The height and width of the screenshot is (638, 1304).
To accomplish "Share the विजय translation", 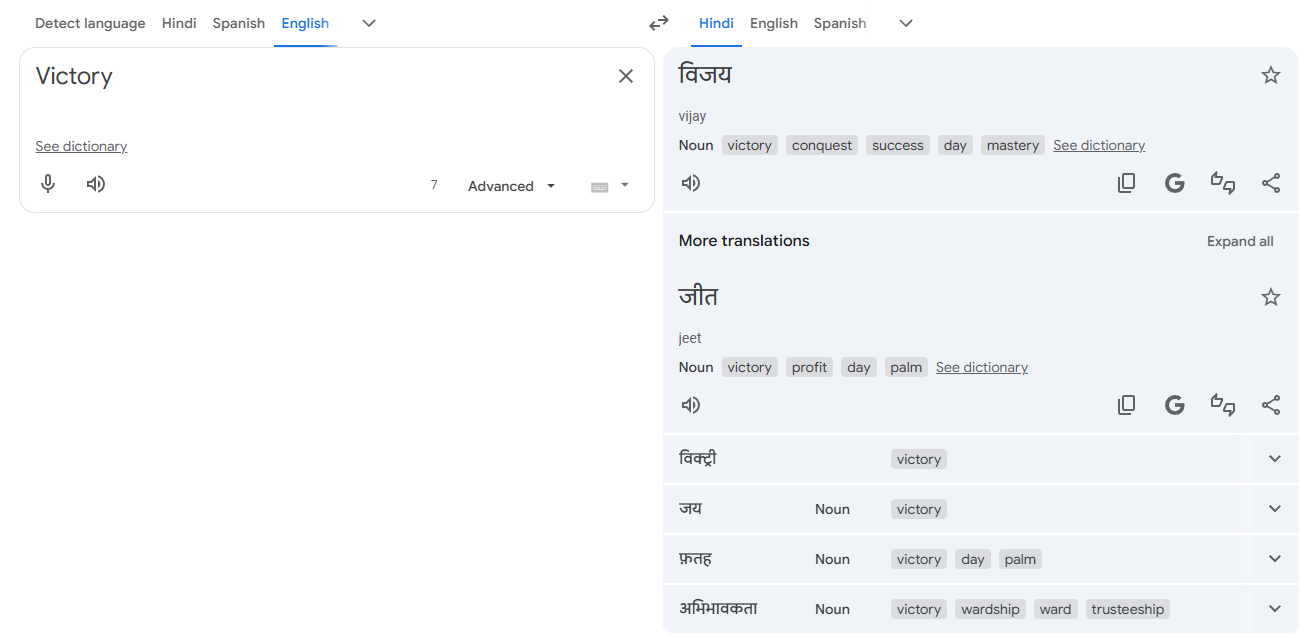I will (x=1271, y=183).
